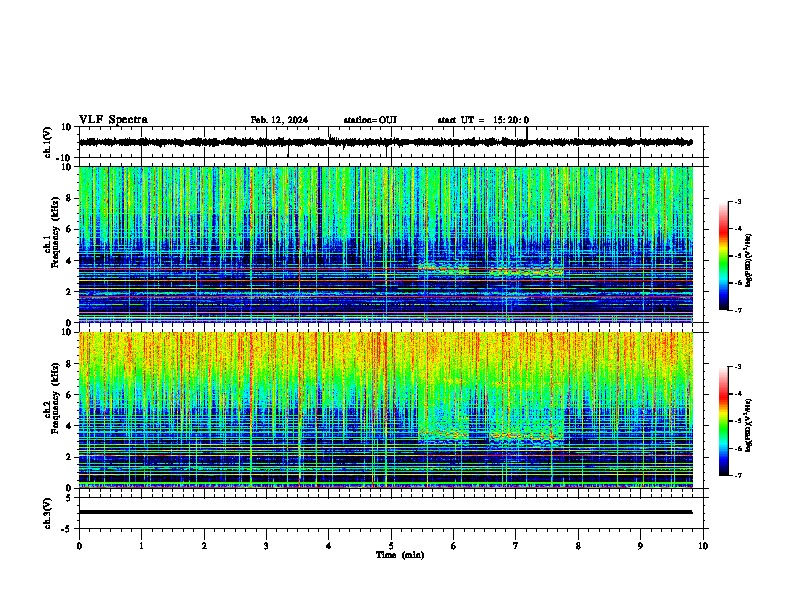Click the "station=OUI" header label
The image size is (792, 612).
click(370, 120)
